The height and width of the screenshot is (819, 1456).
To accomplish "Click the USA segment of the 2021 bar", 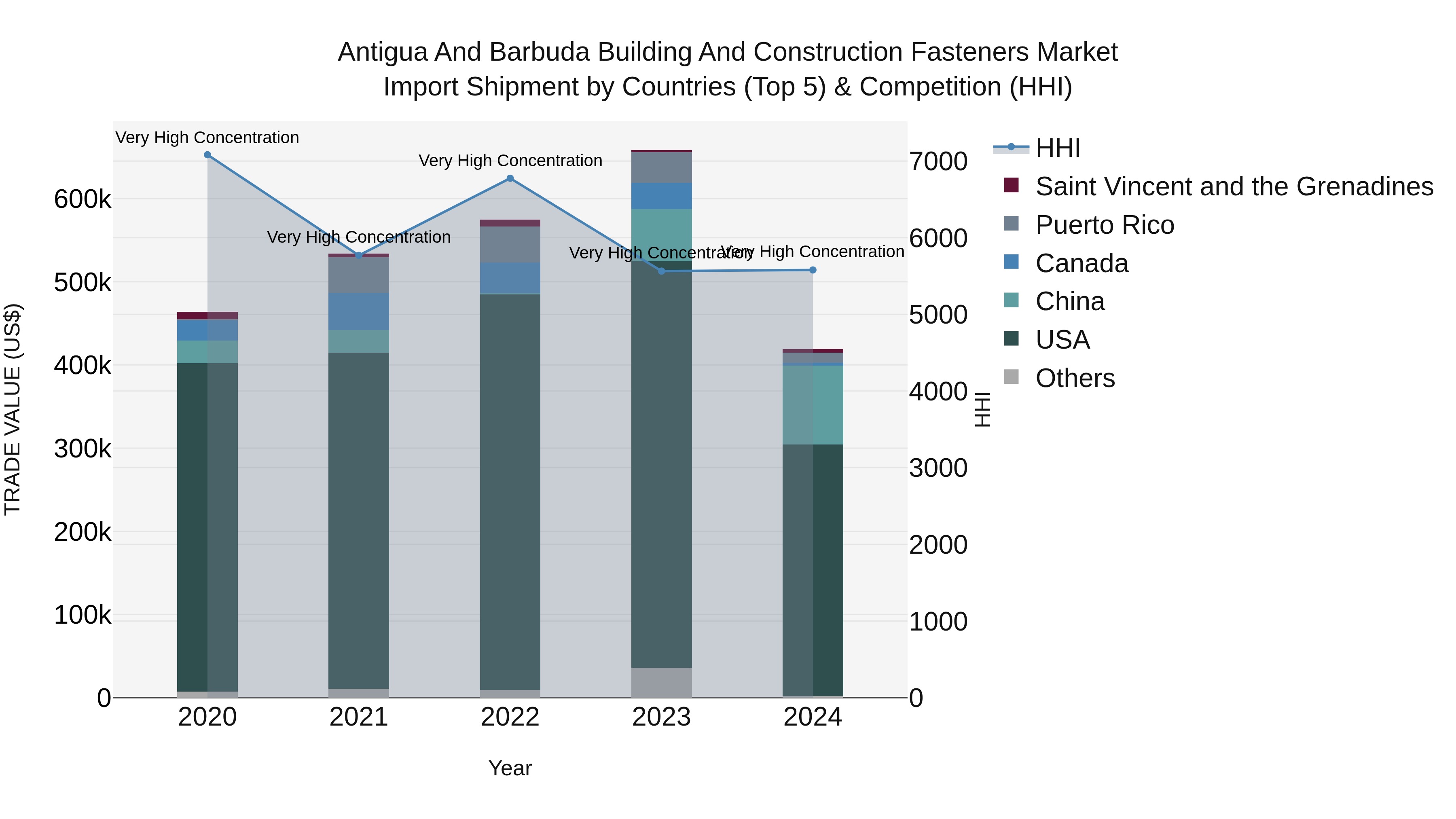I will (x=359, y=521).
